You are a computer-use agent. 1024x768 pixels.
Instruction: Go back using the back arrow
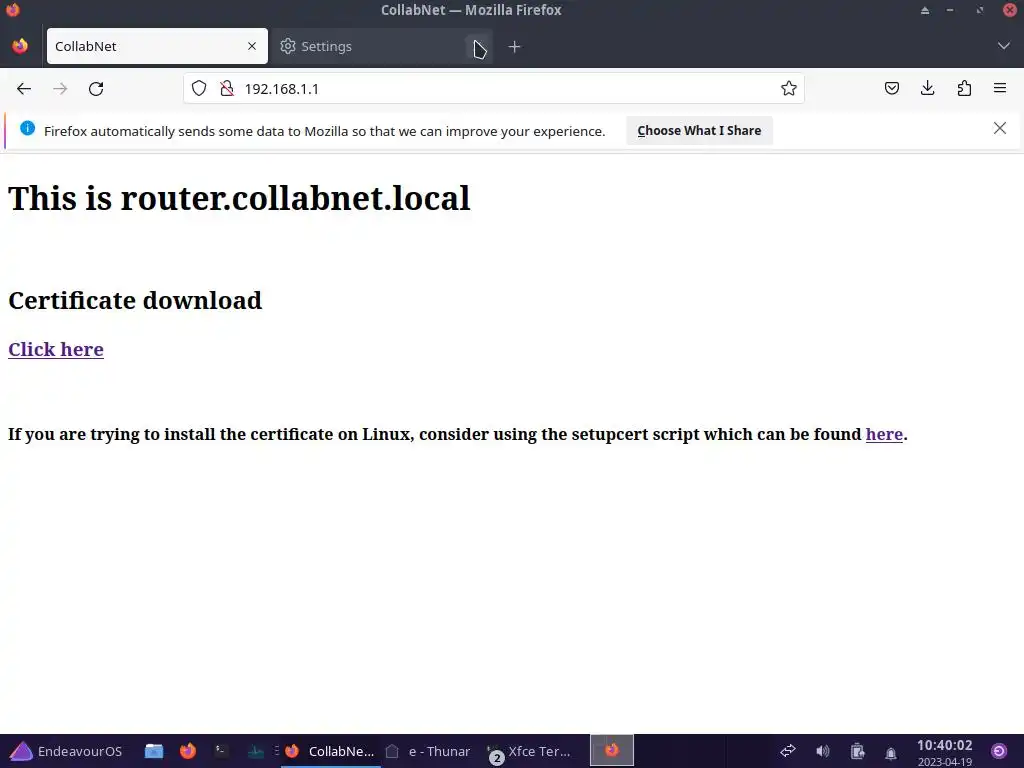[x=24, y=89]
